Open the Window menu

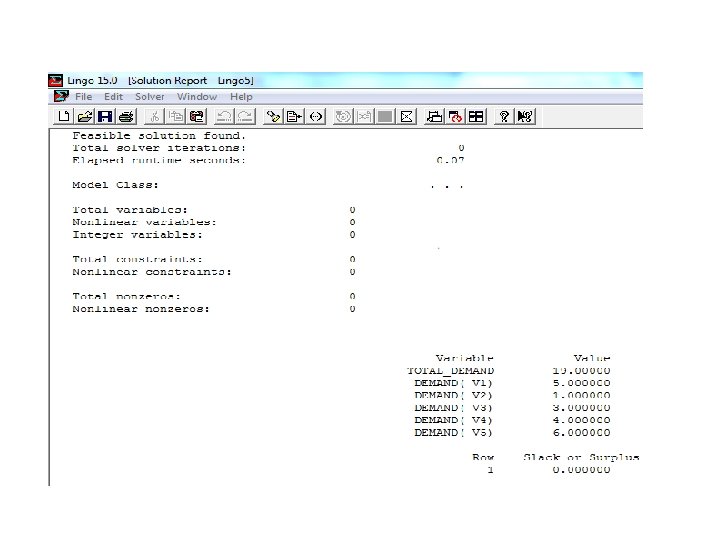197,97
